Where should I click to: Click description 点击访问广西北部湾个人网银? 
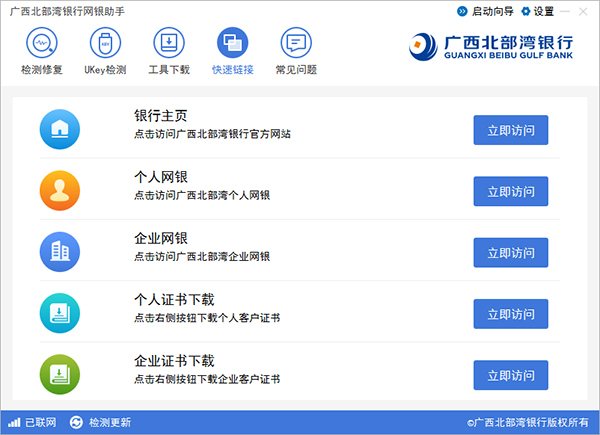202,195
